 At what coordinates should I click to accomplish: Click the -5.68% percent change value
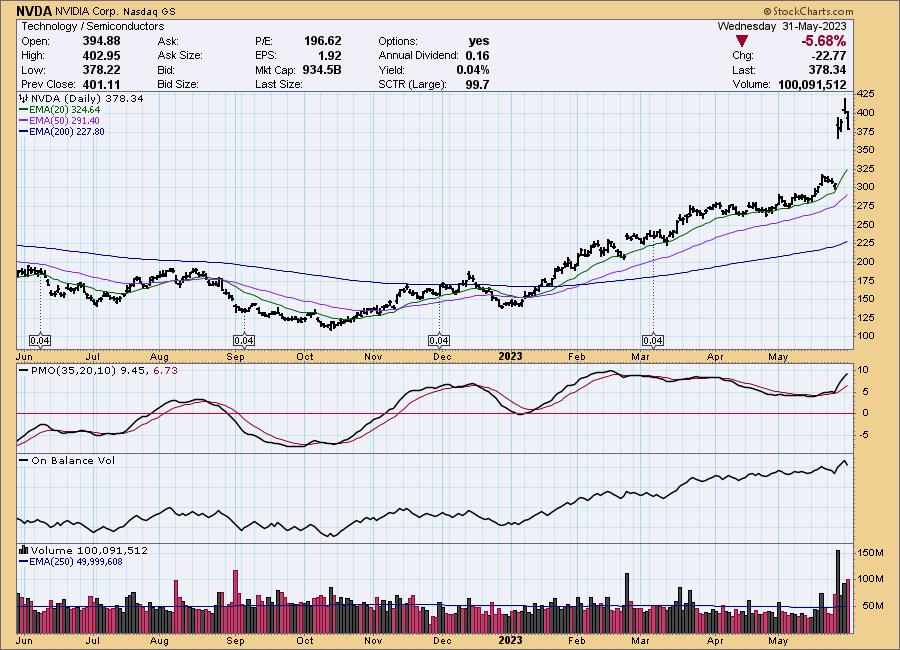point(825,41)
